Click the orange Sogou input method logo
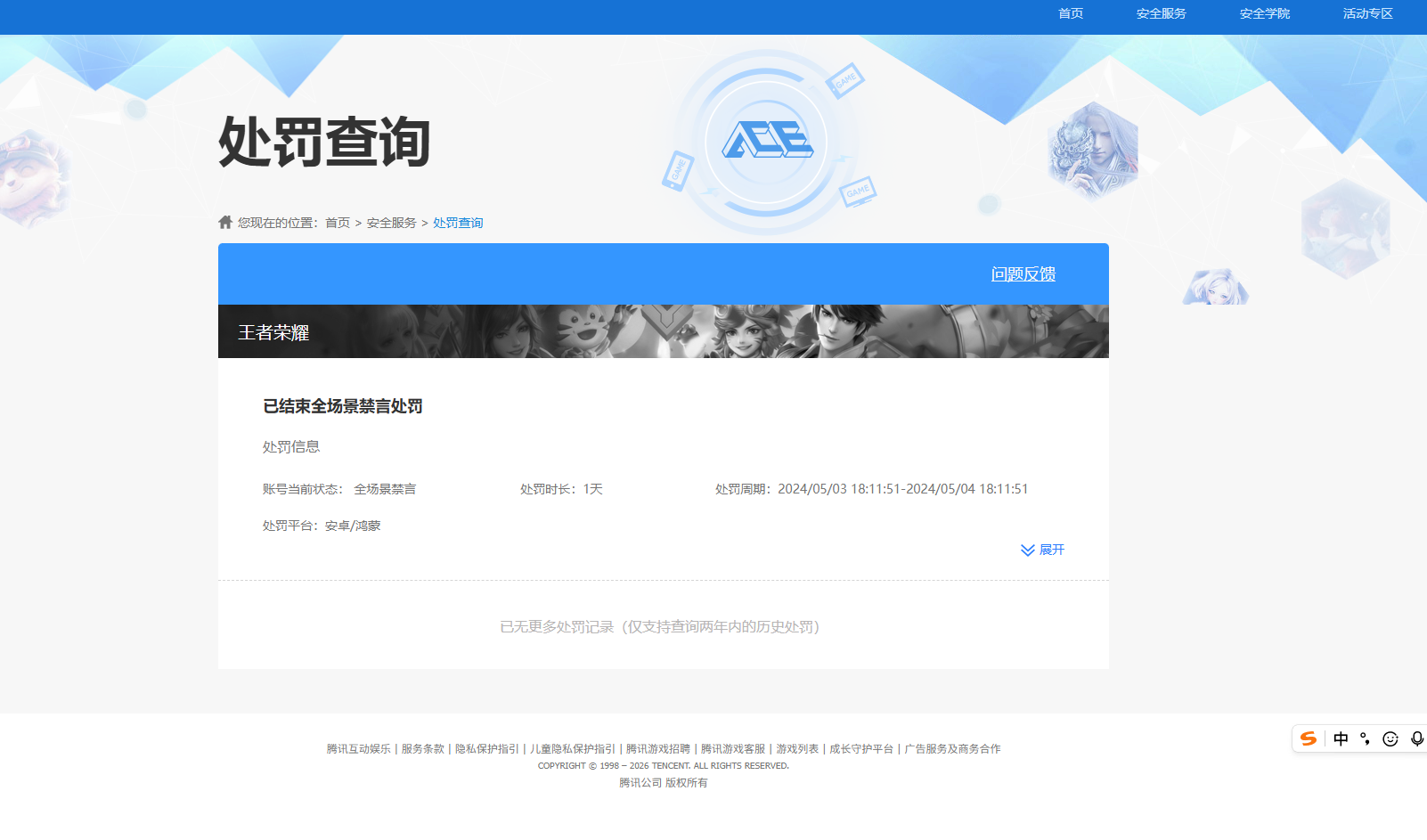Image resolution: width=1427 pixels, height=840 pixels. (x=1307, y=738)
